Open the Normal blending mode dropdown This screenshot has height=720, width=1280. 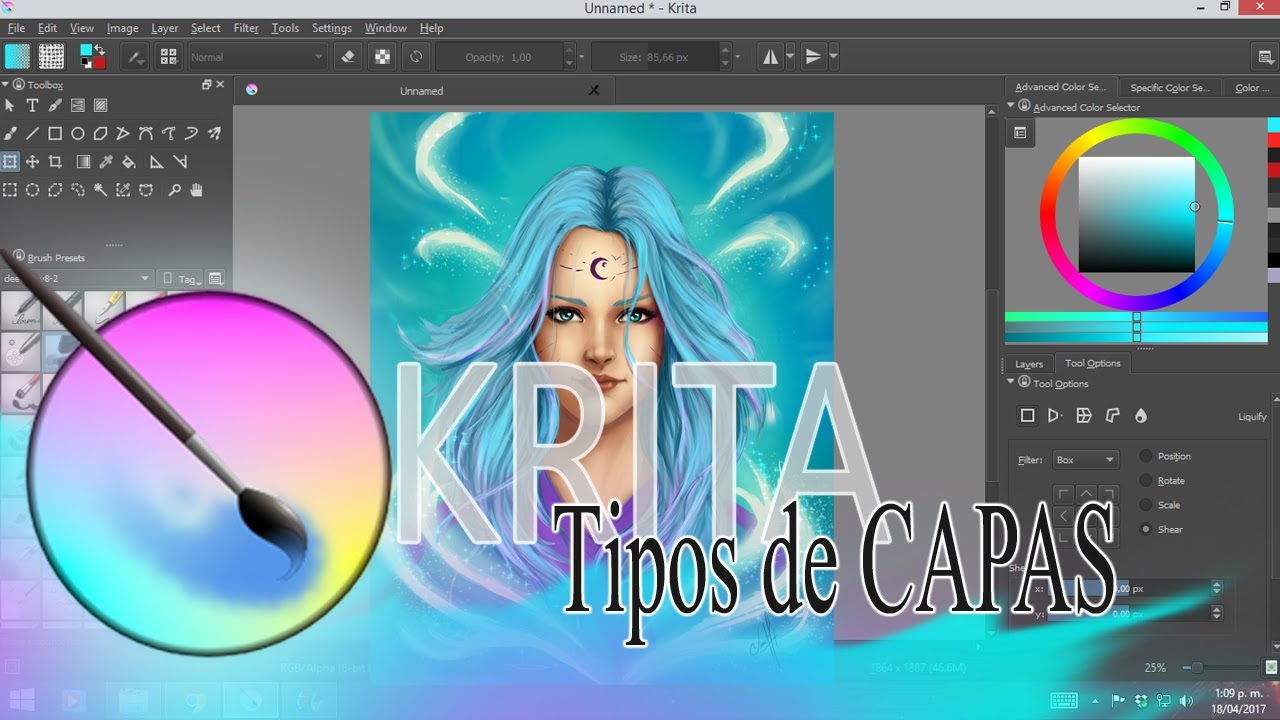257,57
